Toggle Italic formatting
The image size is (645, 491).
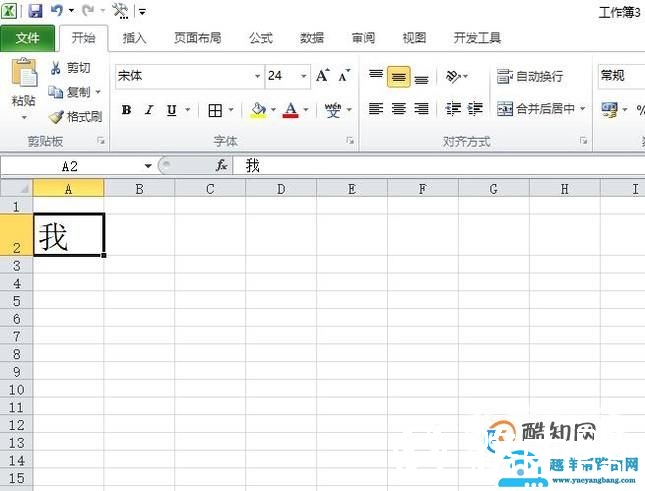(x=149, y=110)
